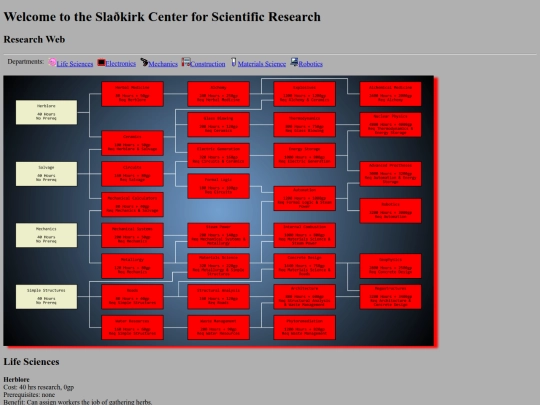
Task: Open the Advanced Prostheses research node
Action: tap(391, 174)
